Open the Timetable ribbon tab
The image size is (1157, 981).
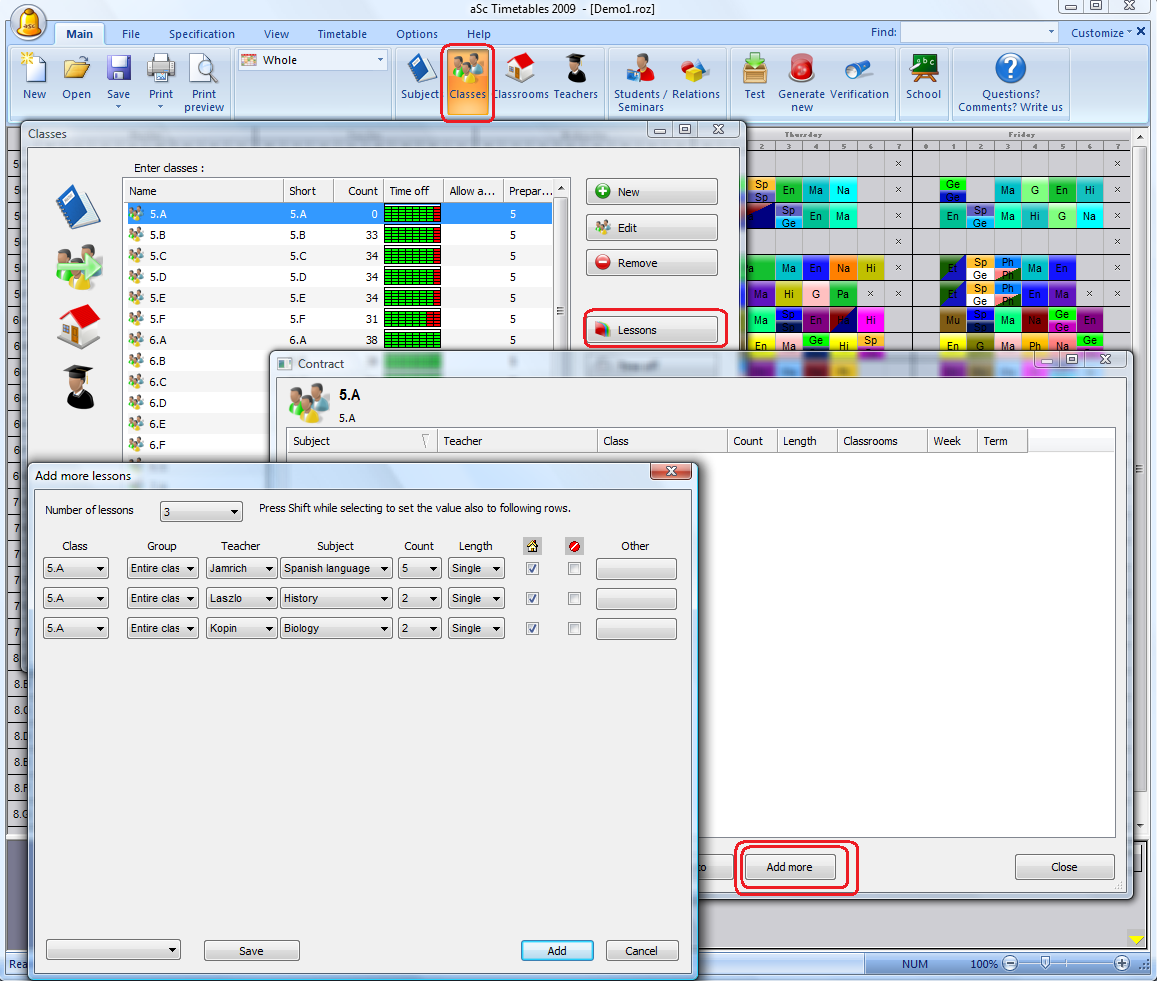tap(342, 34)
